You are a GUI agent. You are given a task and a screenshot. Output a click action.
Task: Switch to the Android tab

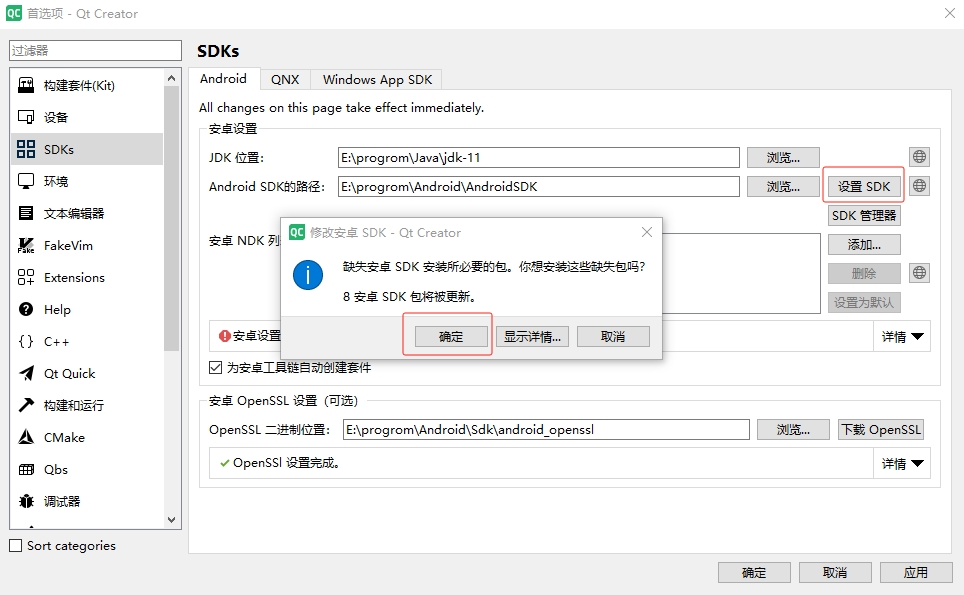click(223, 79)
